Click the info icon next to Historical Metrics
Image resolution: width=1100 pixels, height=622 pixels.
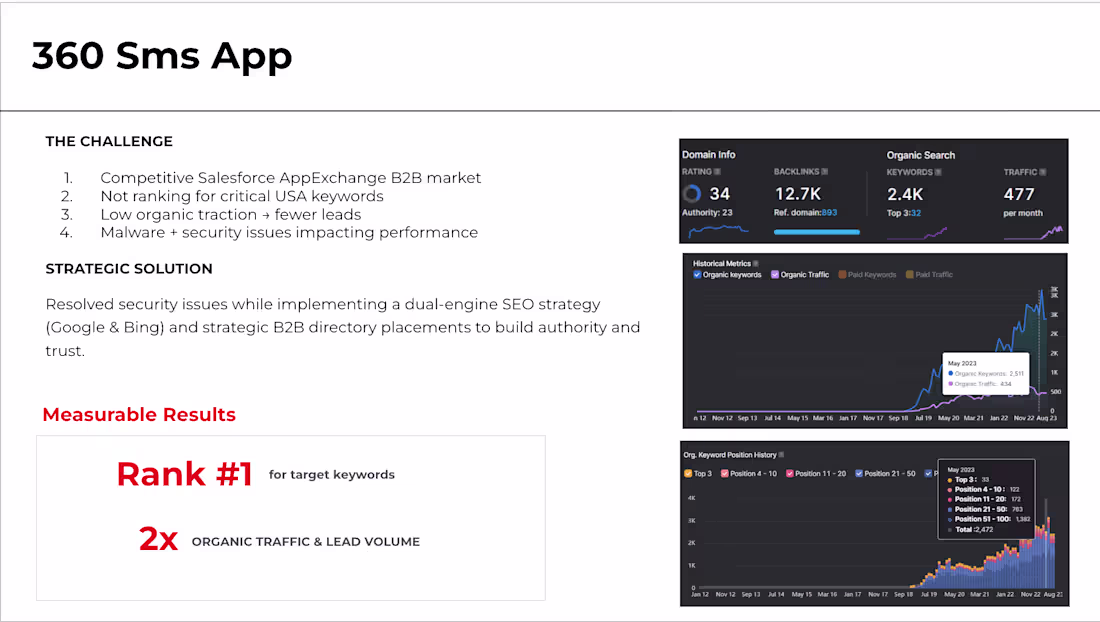(x=756, y=264)
